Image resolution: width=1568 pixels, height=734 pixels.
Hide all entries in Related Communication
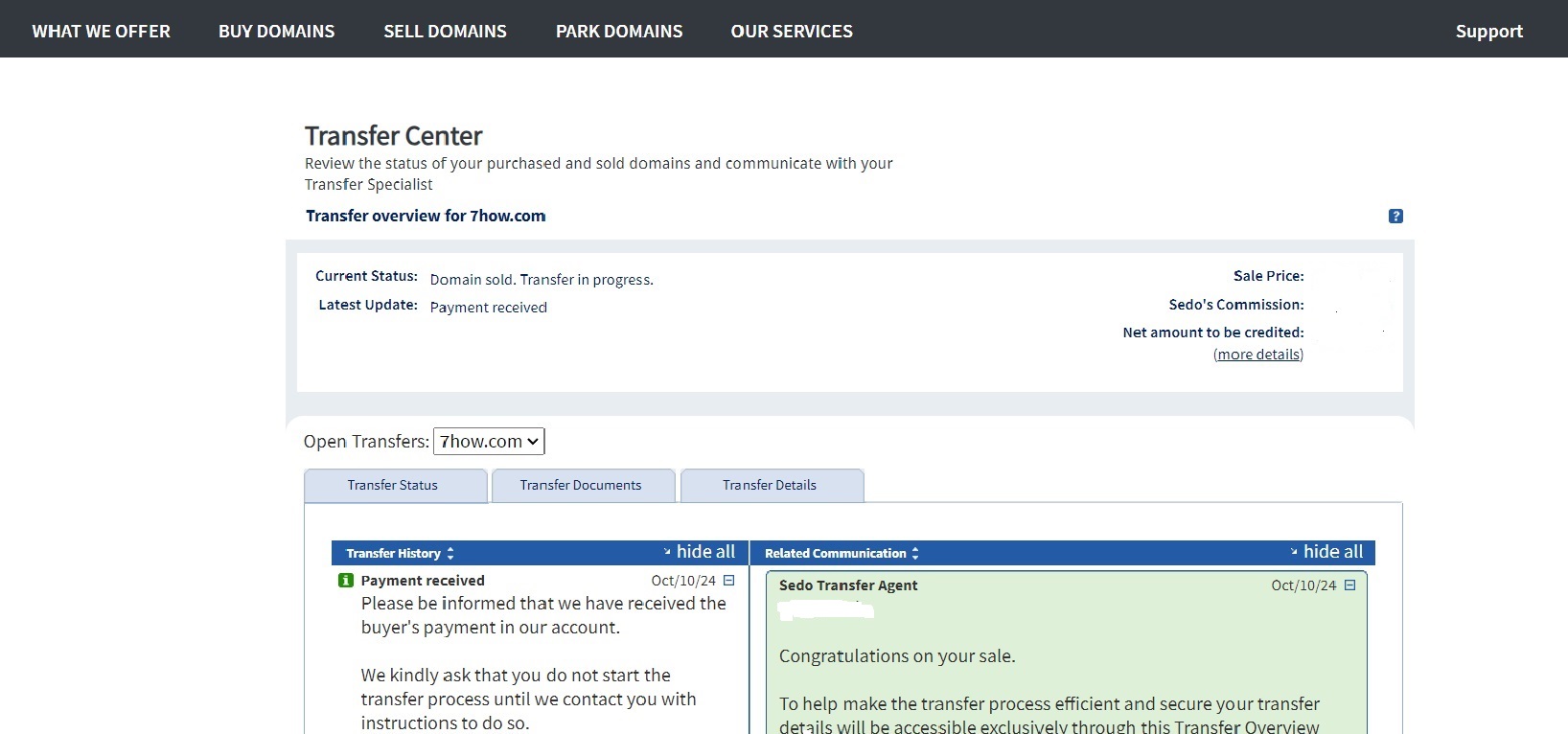coord(1326,552)
